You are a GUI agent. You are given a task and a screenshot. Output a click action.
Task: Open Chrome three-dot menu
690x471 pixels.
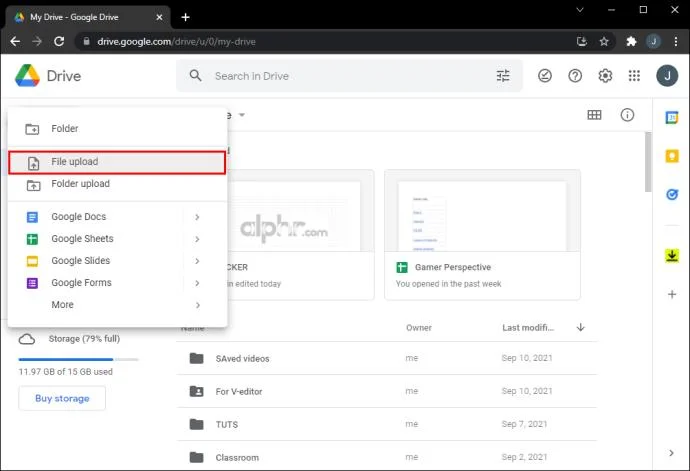coord(675,41)
